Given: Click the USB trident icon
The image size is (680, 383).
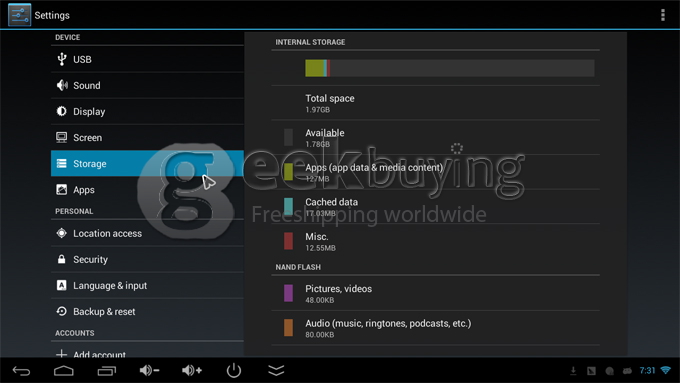Looking at the screenshot, I should [x=62, y=59].
